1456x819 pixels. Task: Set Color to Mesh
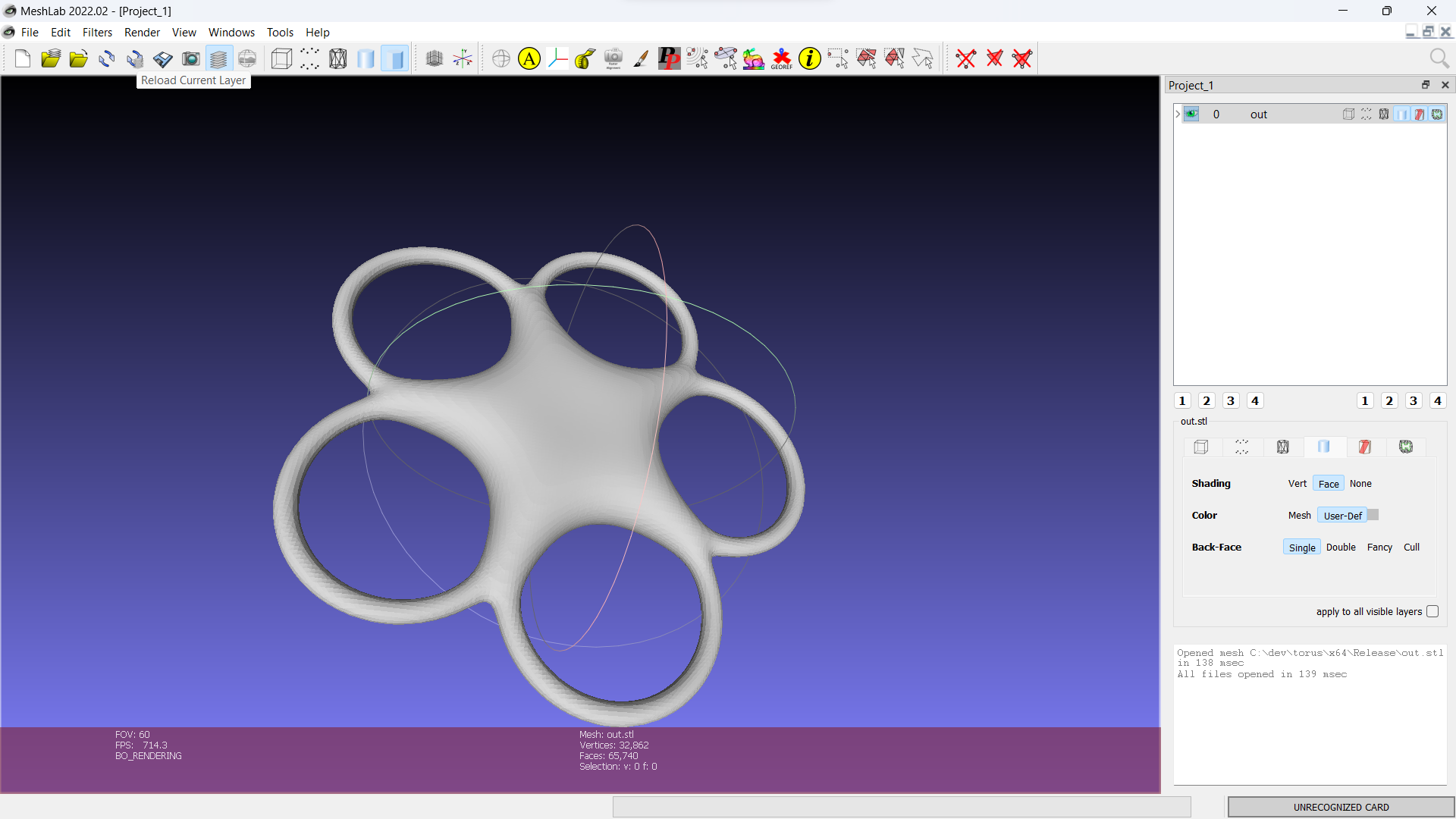pyautogui.click(x=1299, y=516)
